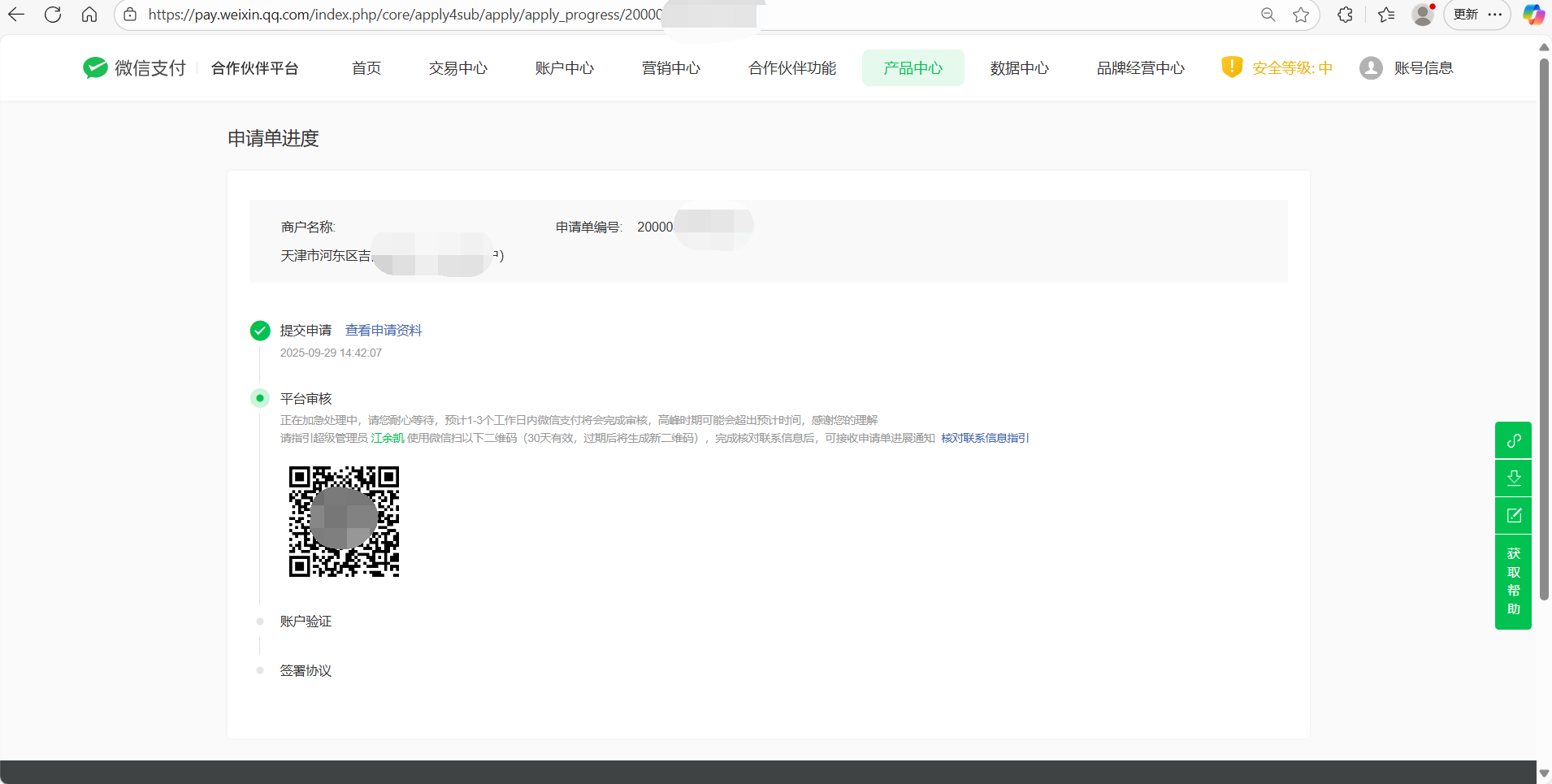Click the QR code image
The height and width of the screenshot is (784, 1552).
(344, 521)
